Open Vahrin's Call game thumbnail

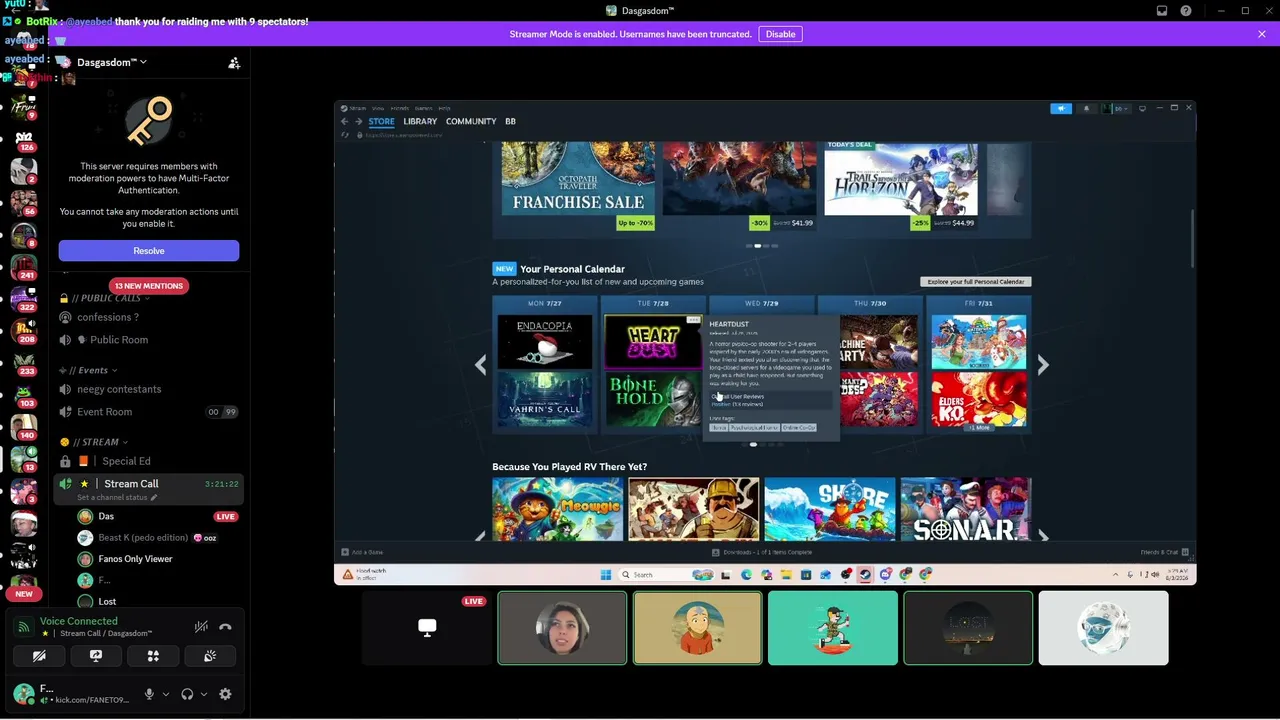pos(544,400)
